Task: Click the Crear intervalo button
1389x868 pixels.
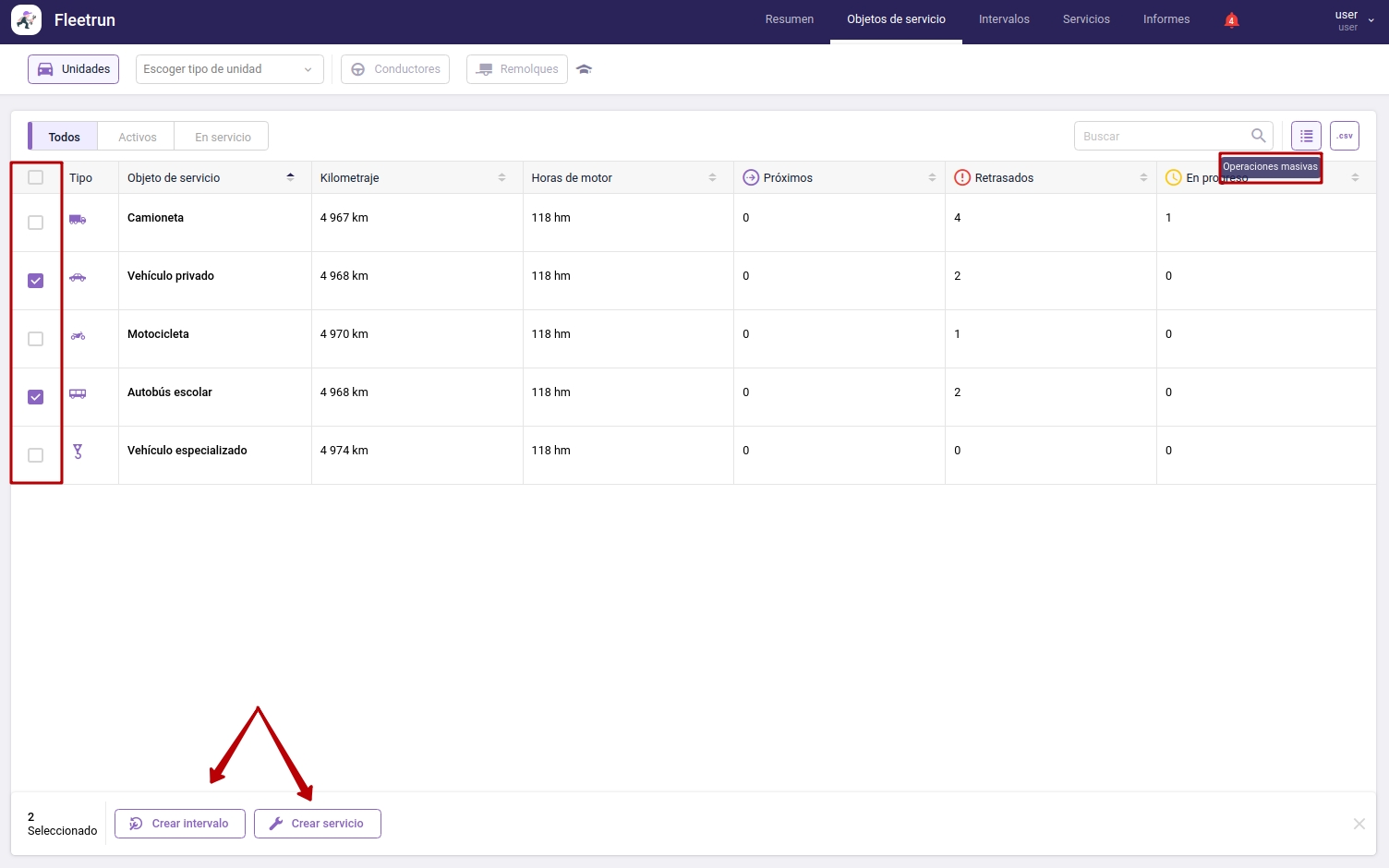Action: pyautogui.click(x=179, y=823)
